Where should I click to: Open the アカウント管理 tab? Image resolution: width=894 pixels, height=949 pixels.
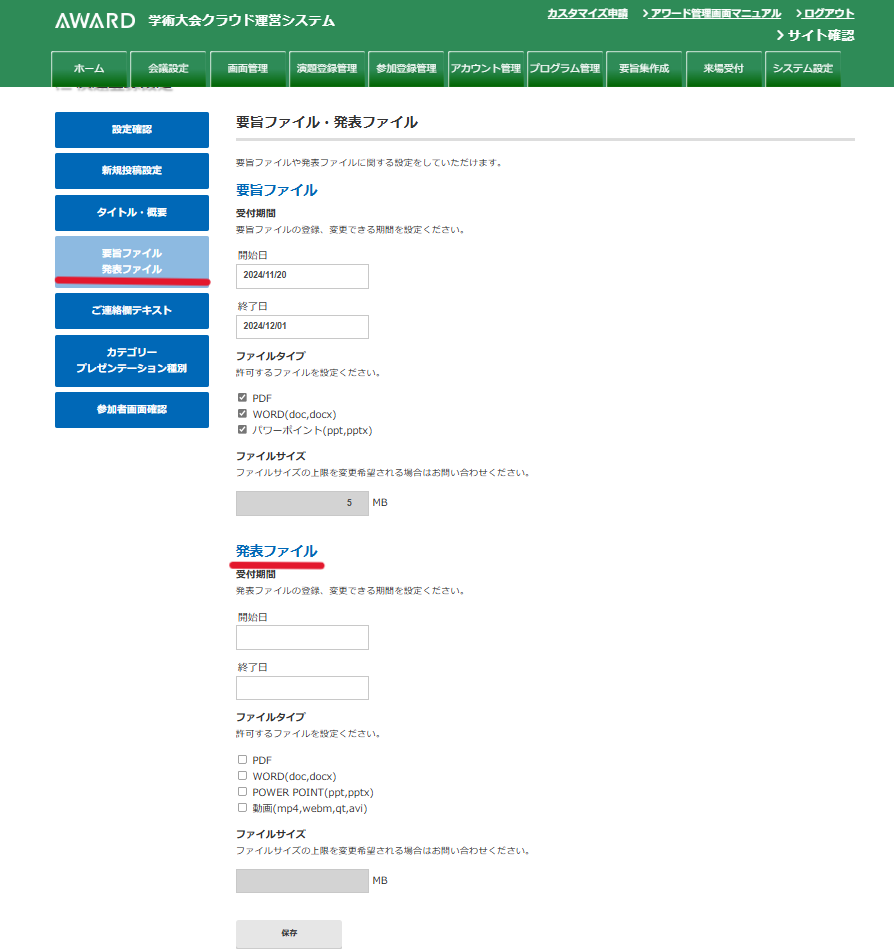485,69
